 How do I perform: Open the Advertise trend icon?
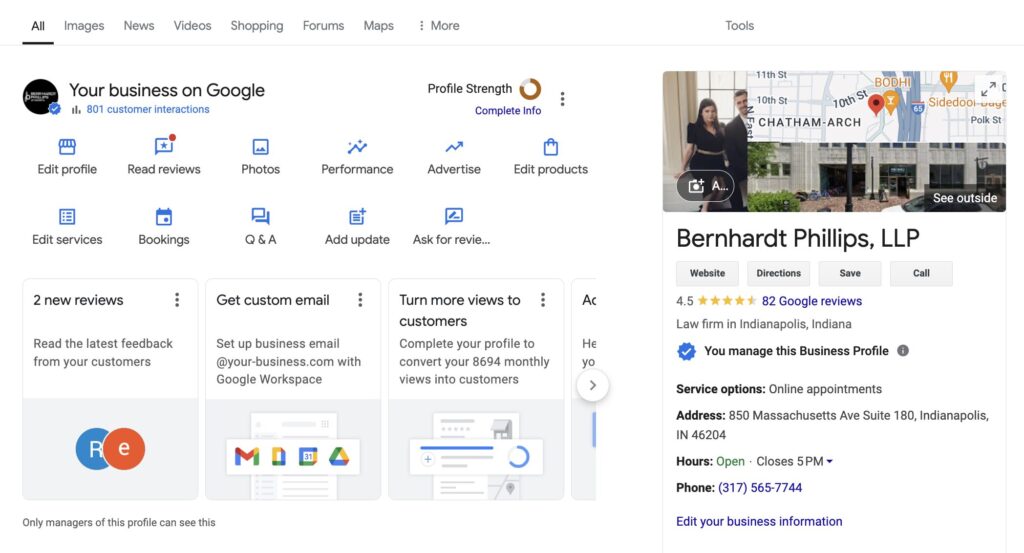pos(454,147)
